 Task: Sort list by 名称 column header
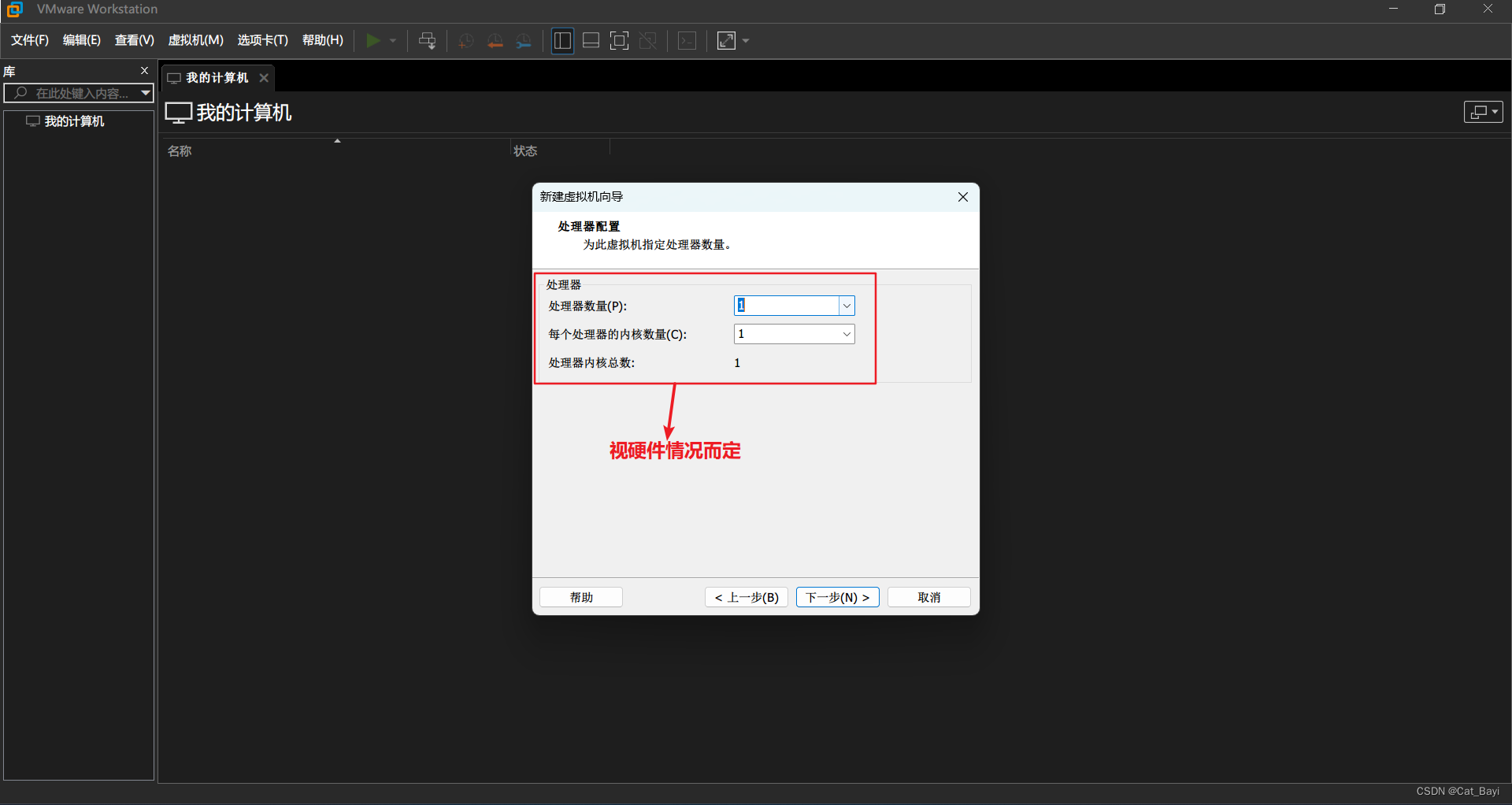coord(180,151)
